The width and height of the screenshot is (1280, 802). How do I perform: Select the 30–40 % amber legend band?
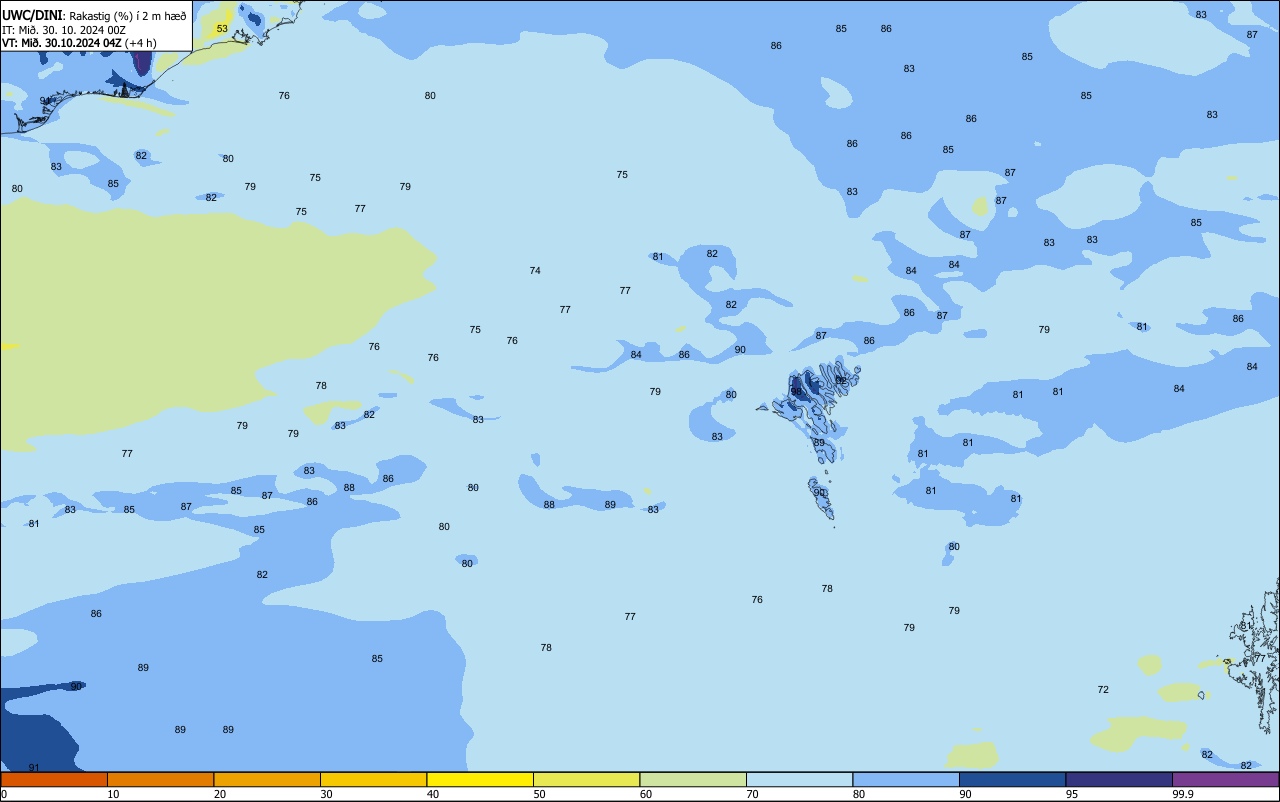coord(373,779)
